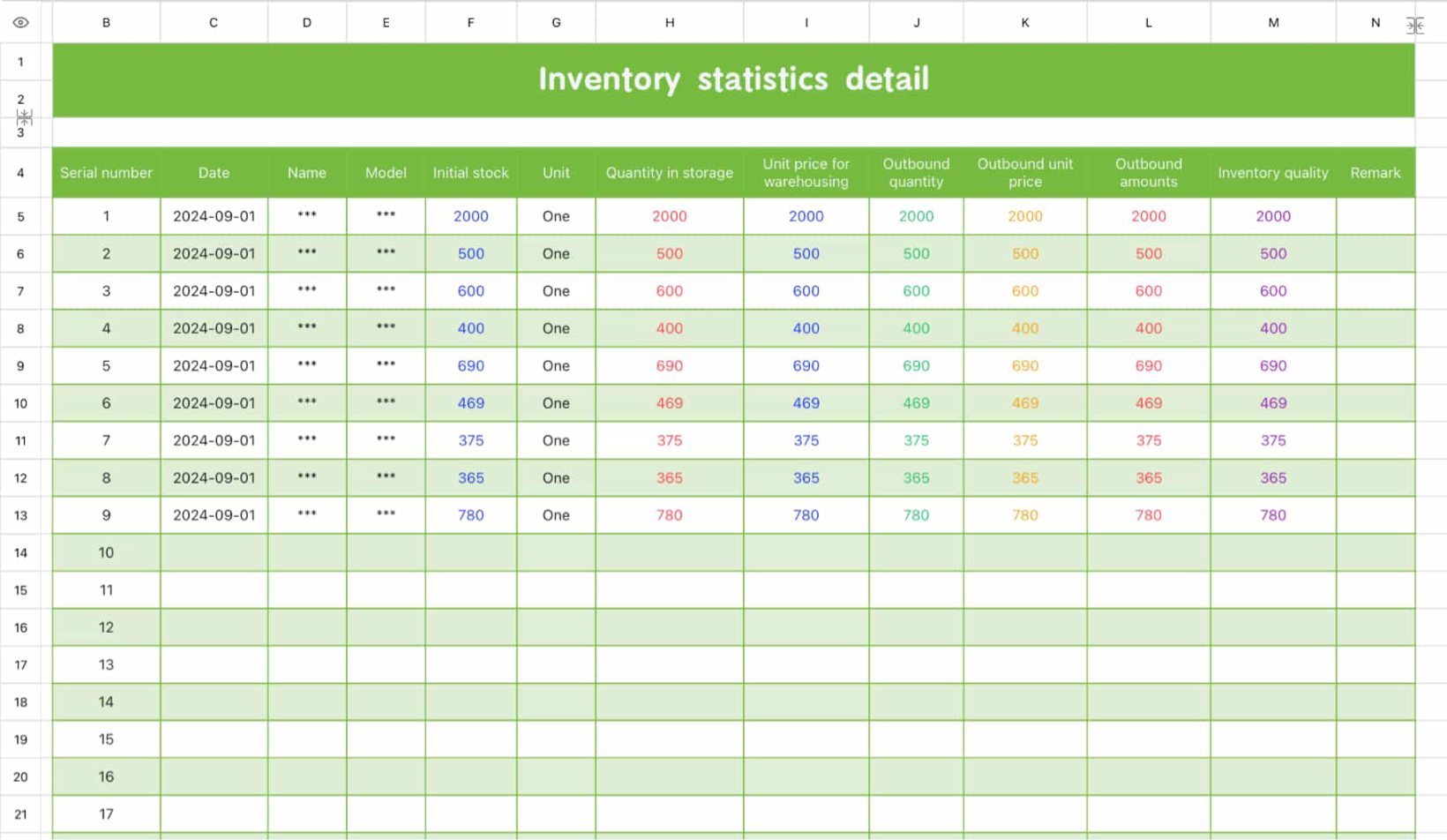Select column M header
Screen dimensions: 1447x840
click(x=1273, y=23)
